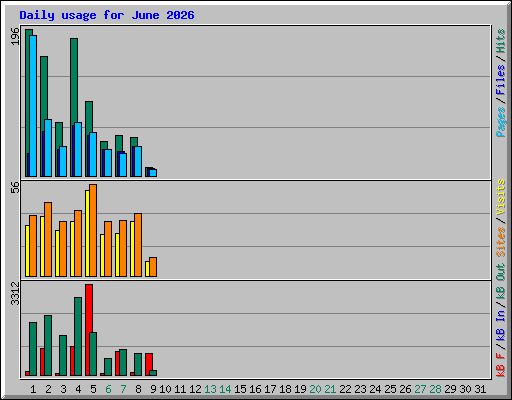Click day 24 on the x-axis
The width and height of the screenshot is (512, 400).
pyautogui.click(x=375, y=389)
